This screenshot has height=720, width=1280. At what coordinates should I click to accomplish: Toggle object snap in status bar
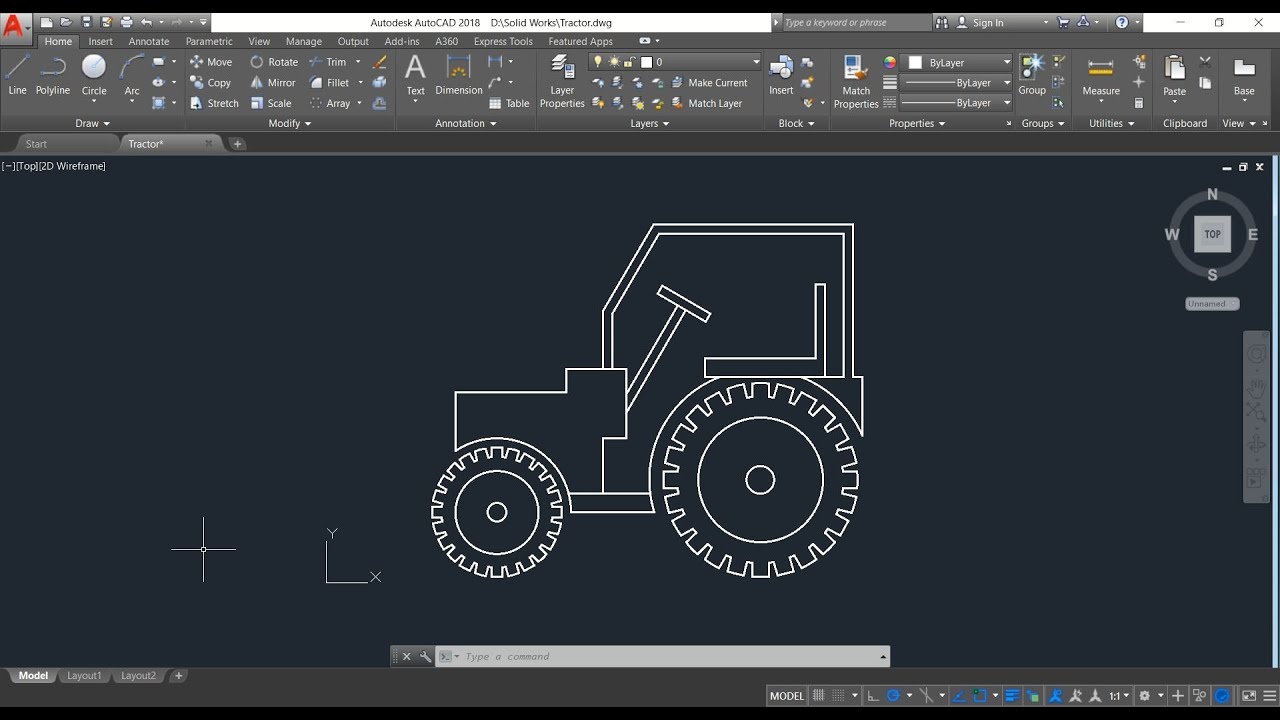tap(980, 696)
